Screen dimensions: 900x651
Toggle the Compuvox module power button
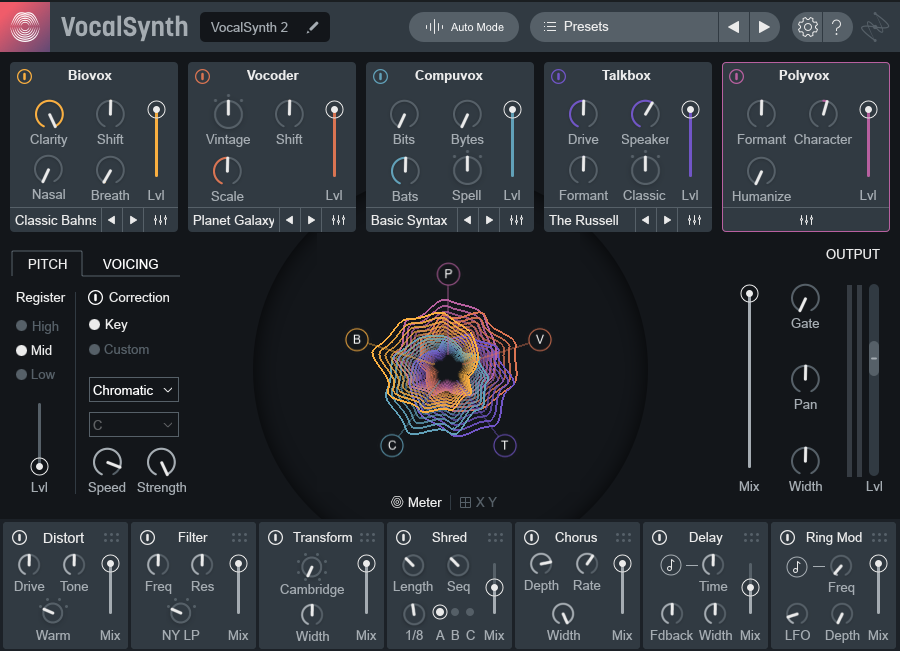coord(381,76)
